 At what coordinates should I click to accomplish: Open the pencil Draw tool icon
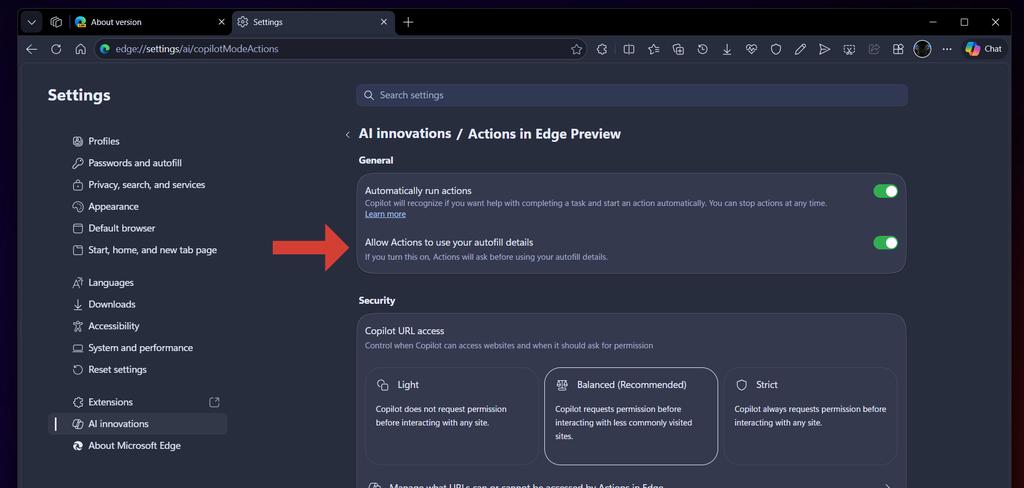[800, 49]
